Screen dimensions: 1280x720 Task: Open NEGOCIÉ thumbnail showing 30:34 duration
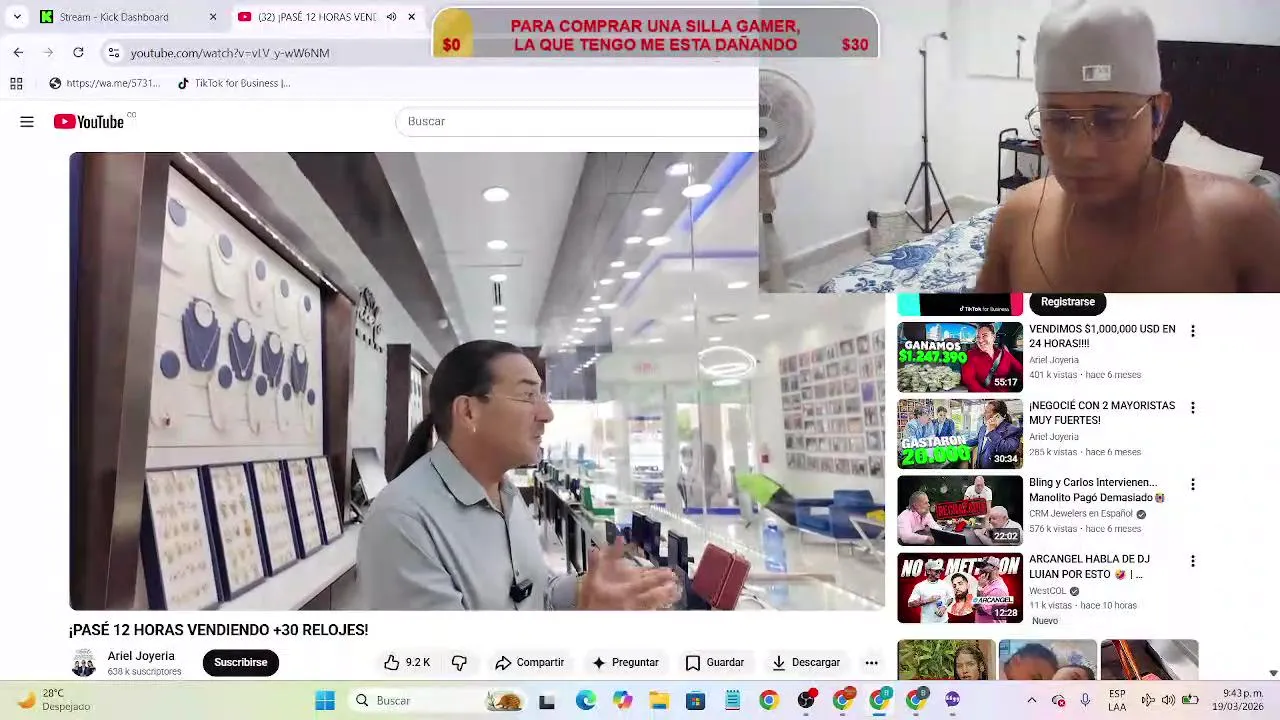(x=960, y=434)
